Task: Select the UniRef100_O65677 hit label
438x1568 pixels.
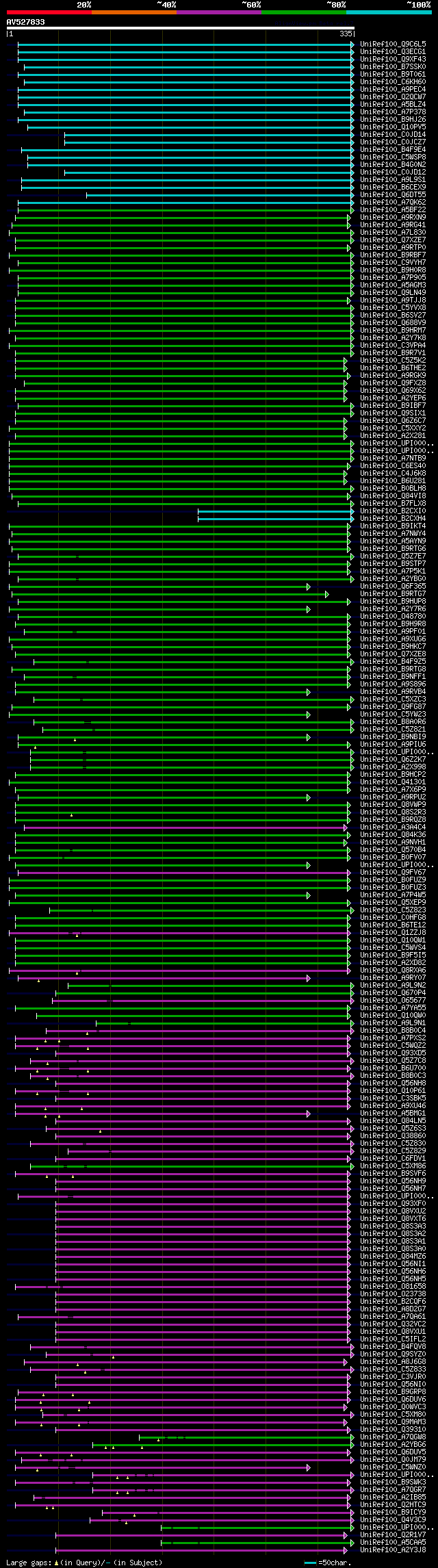Action: coord(393,1001)
